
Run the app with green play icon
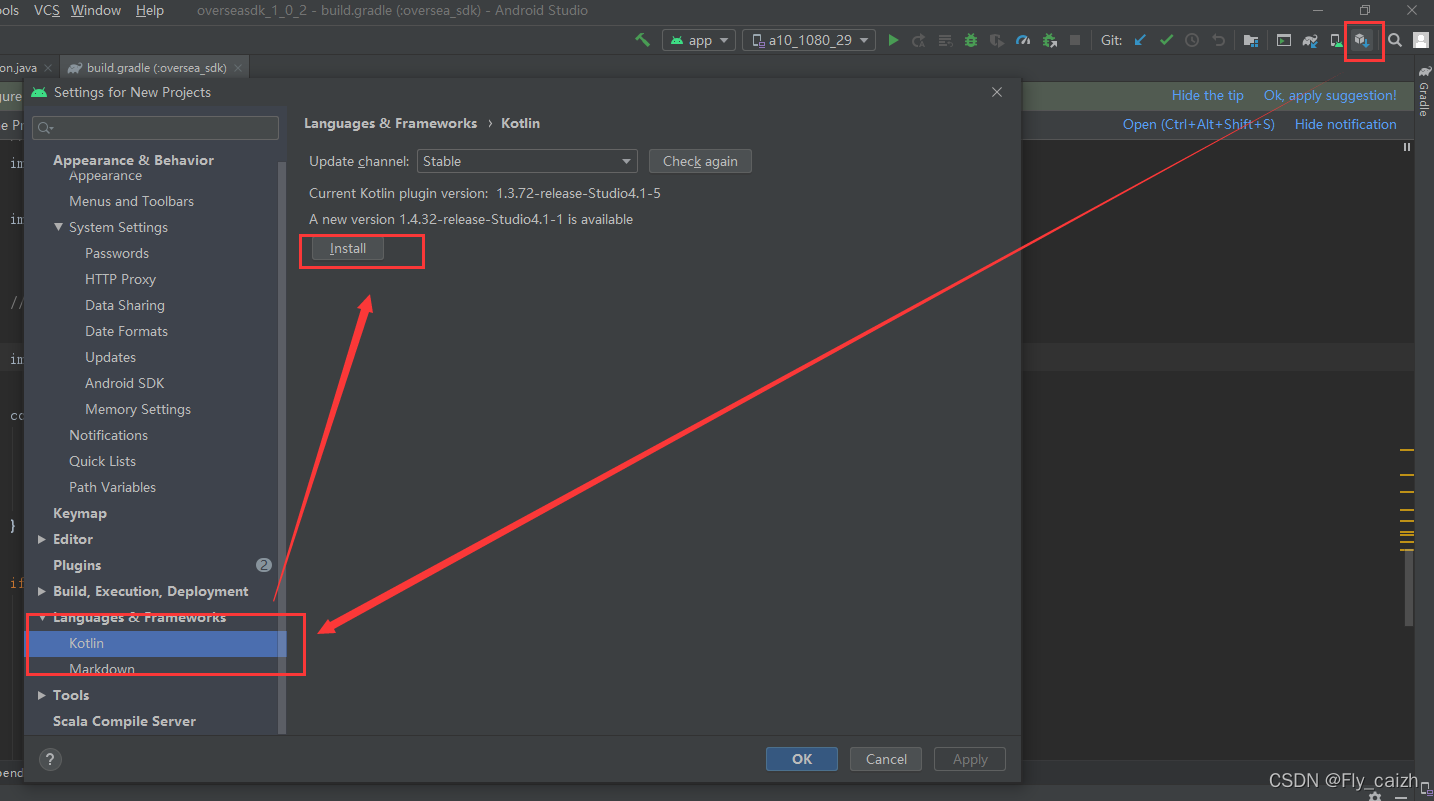click(893, 40)
